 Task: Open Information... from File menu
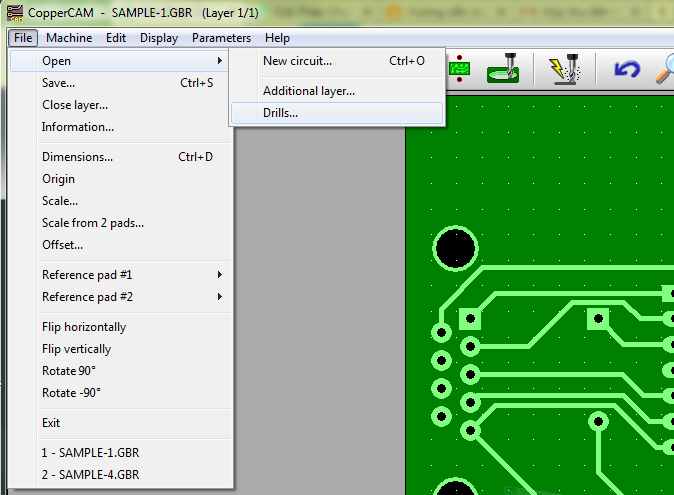point(120,127)
